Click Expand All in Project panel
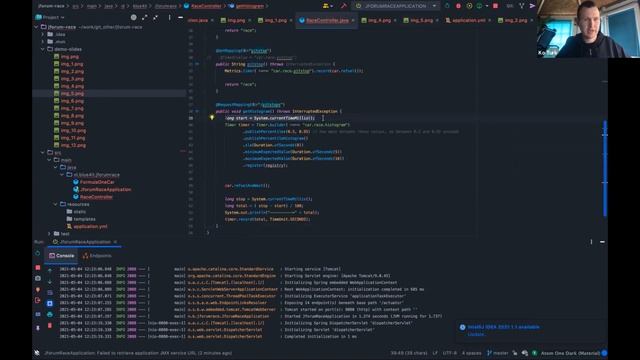 click(144, 18)
